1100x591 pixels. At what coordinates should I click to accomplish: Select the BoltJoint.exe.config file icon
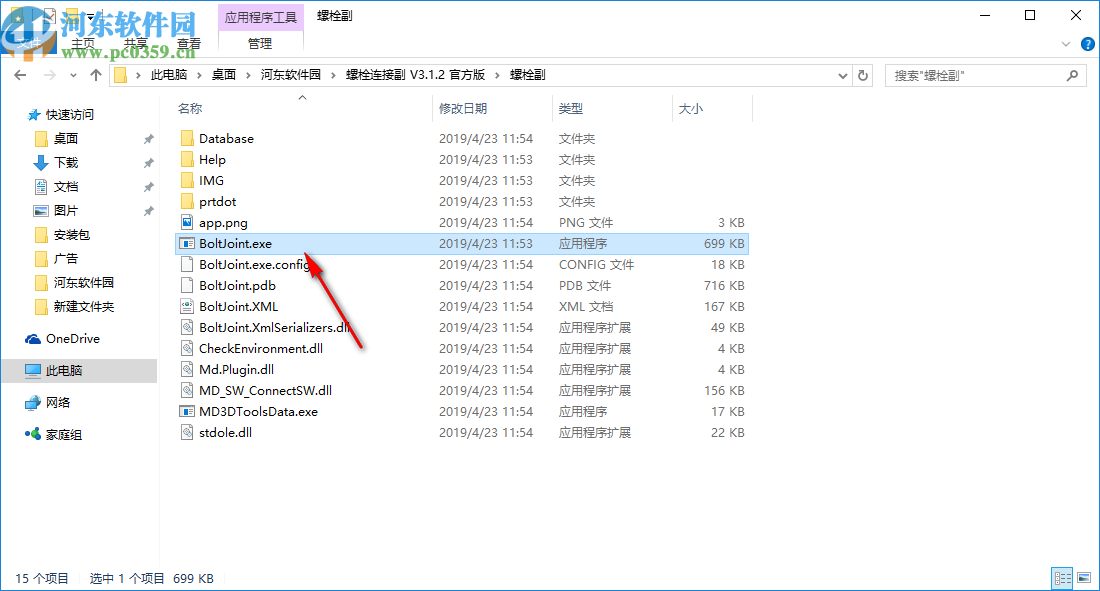[x=187, y=265]
